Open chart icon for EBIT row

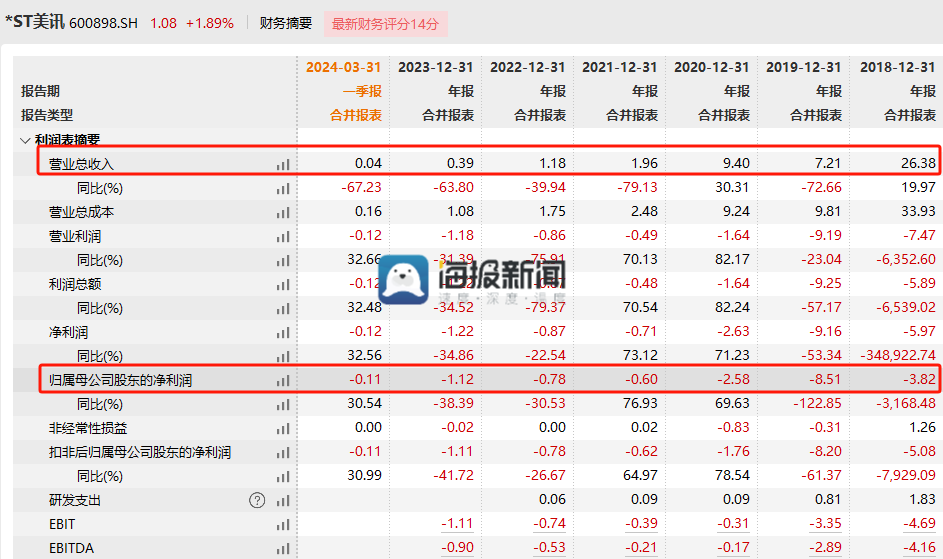pyautogui.click(x=283, y=525)
